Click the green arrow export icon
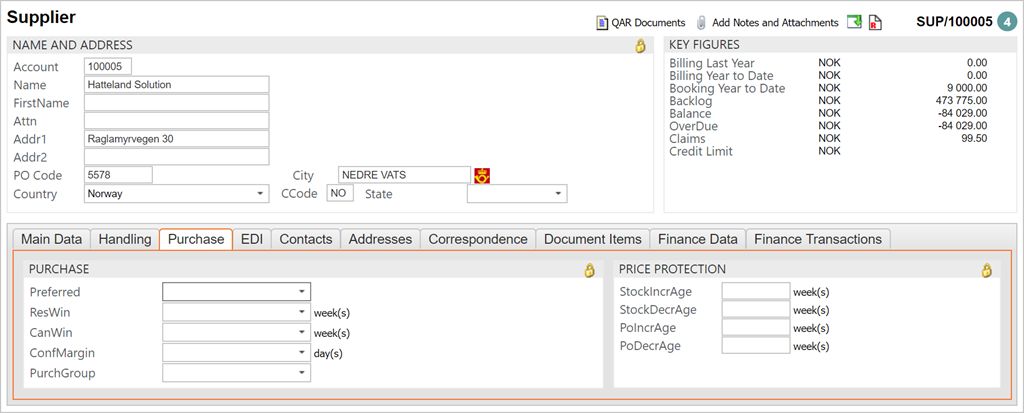Viewport: 1024px width, 413px height. click(854, 22)
